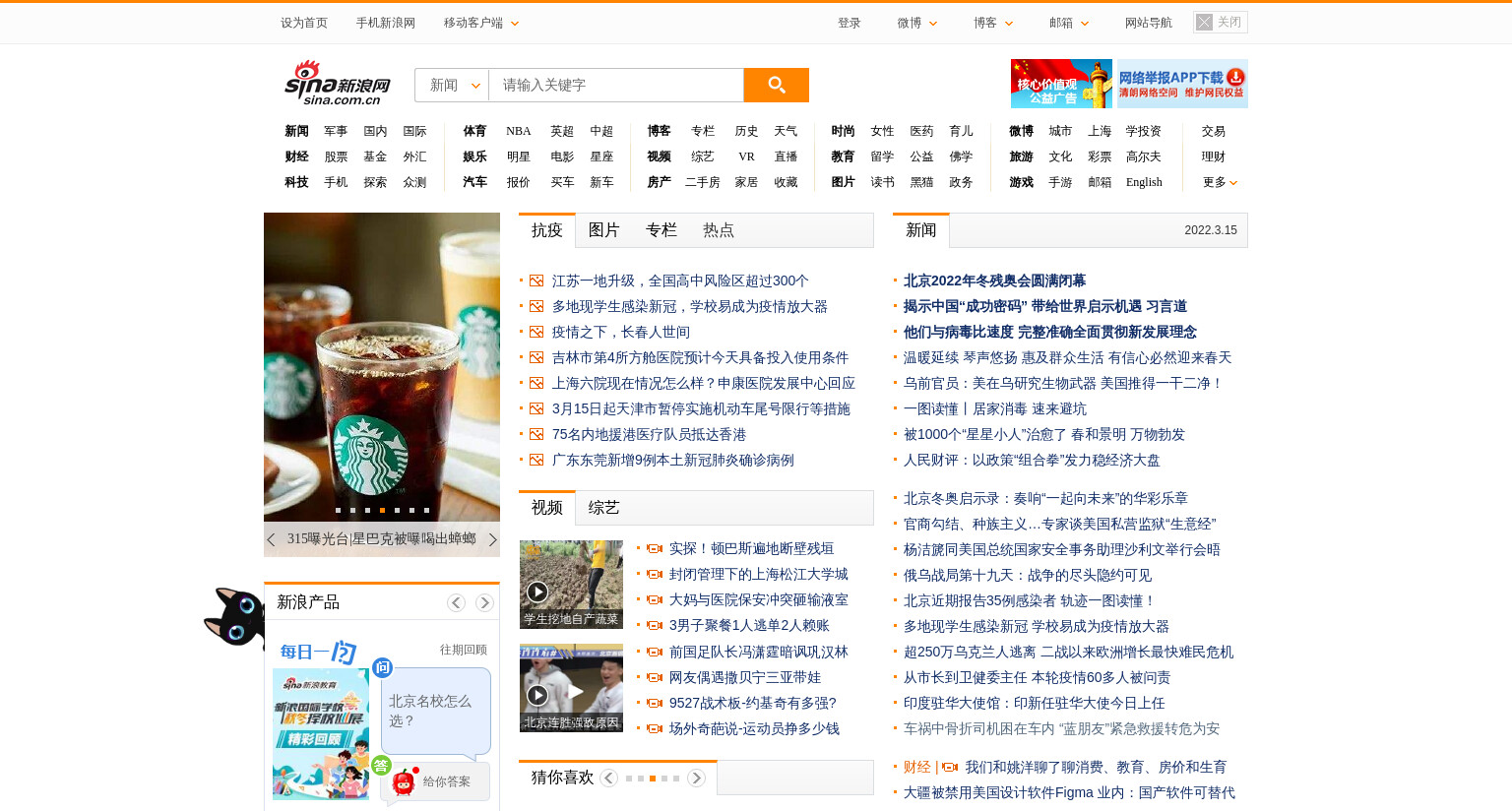Select the active orange carousel dot
Image resolution: width=1512 pixels, height=811 pixels.
click(382, 510)
